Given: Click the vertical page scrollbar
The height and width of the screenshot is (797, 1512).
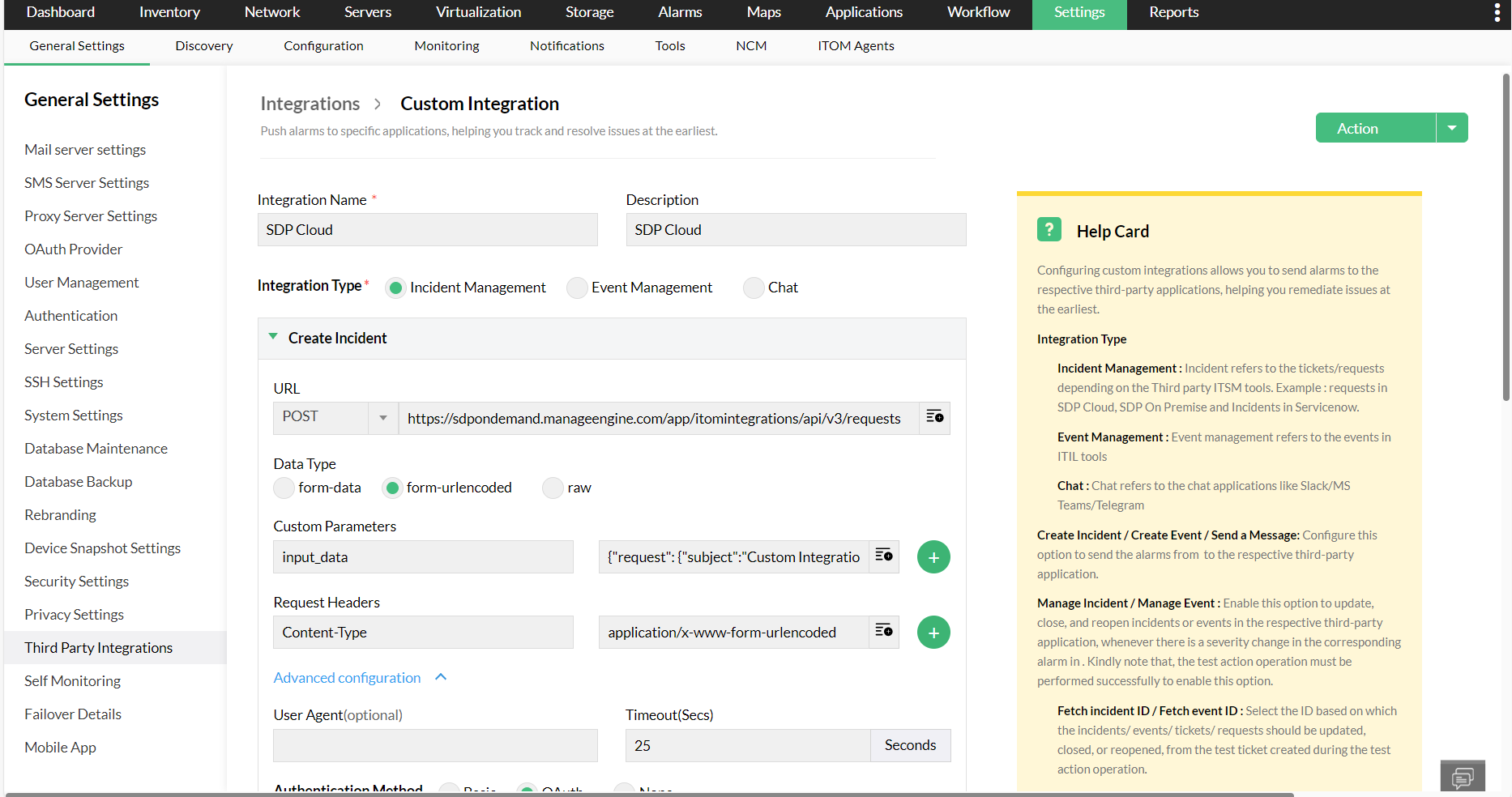Looking at the screenshot, I should (1506, 243).
